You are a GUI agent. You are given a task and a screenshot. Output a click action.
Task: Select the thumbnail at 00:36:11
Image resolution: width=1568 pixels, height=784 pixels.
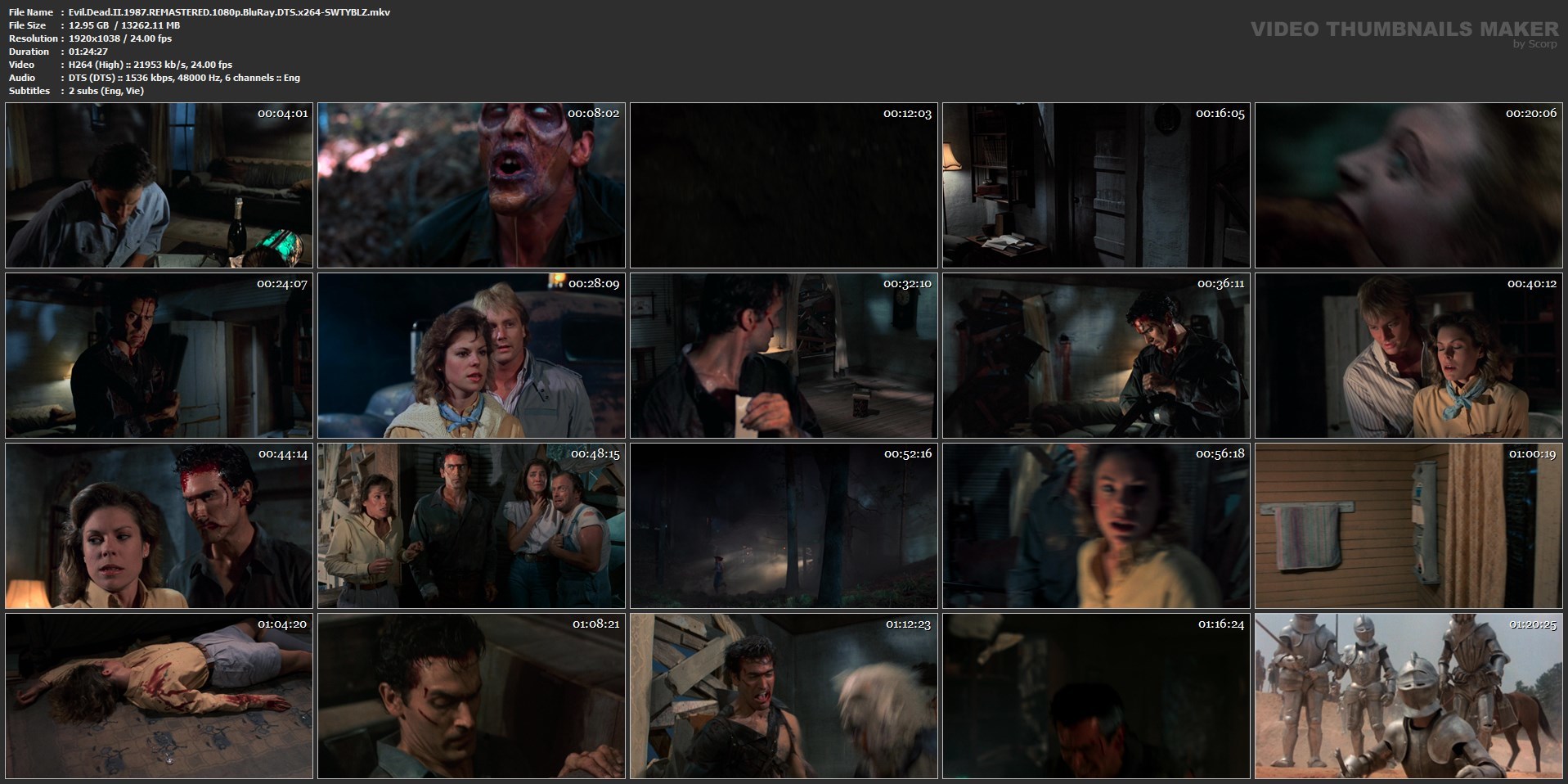click(1096, 355)
